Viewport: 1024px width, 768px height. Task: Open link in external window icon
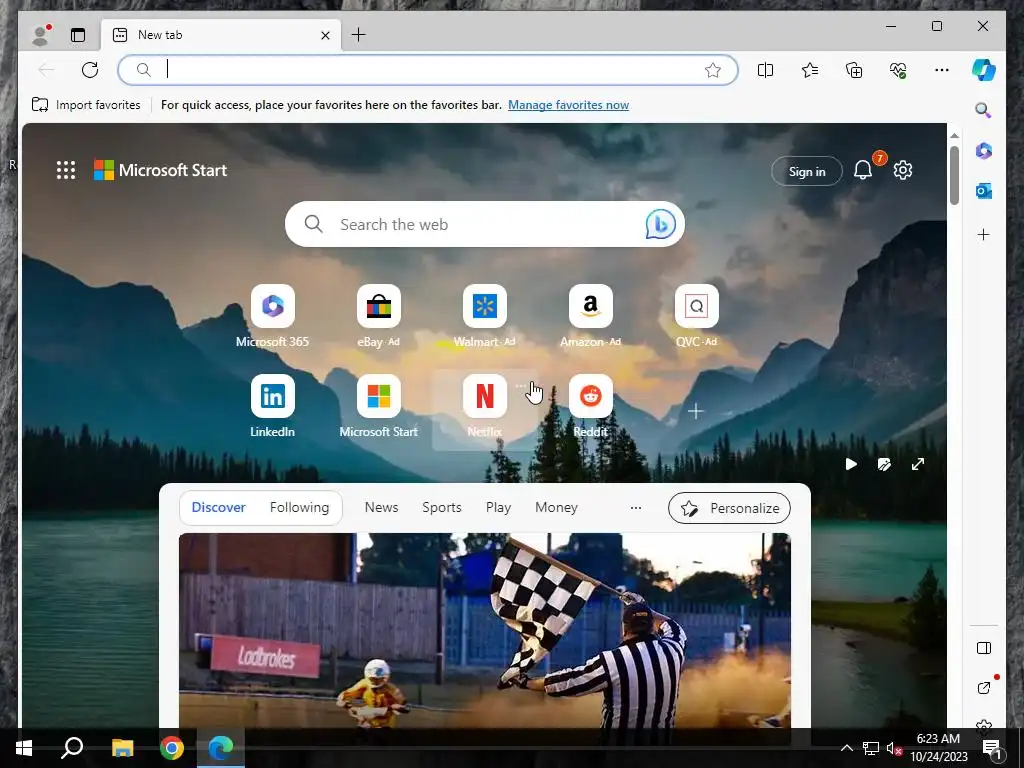[x=984, y=688]
